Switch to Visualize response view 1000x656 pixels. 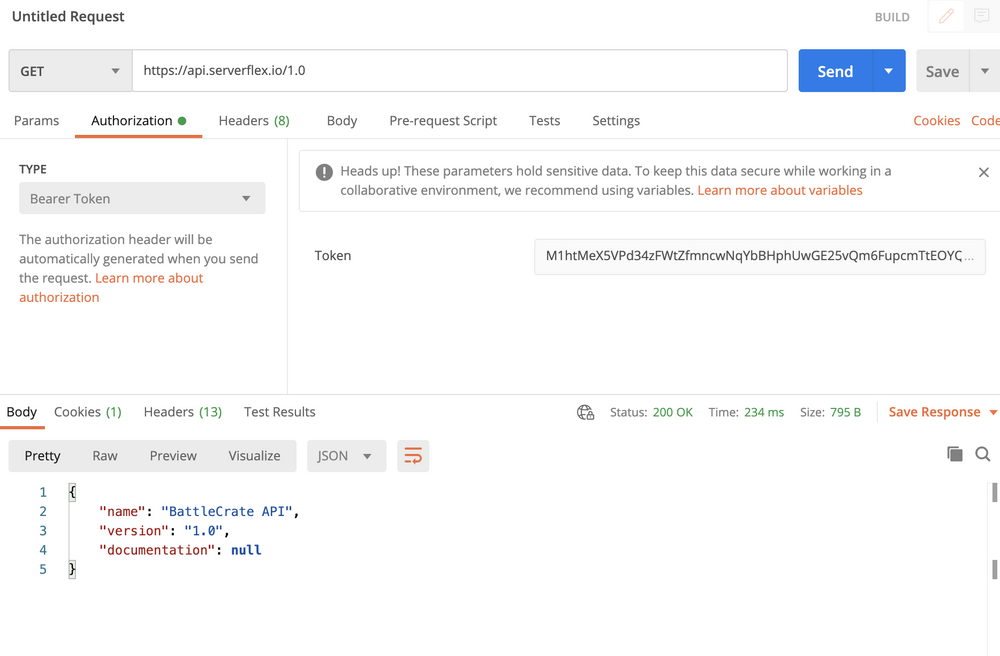[254, 456]
